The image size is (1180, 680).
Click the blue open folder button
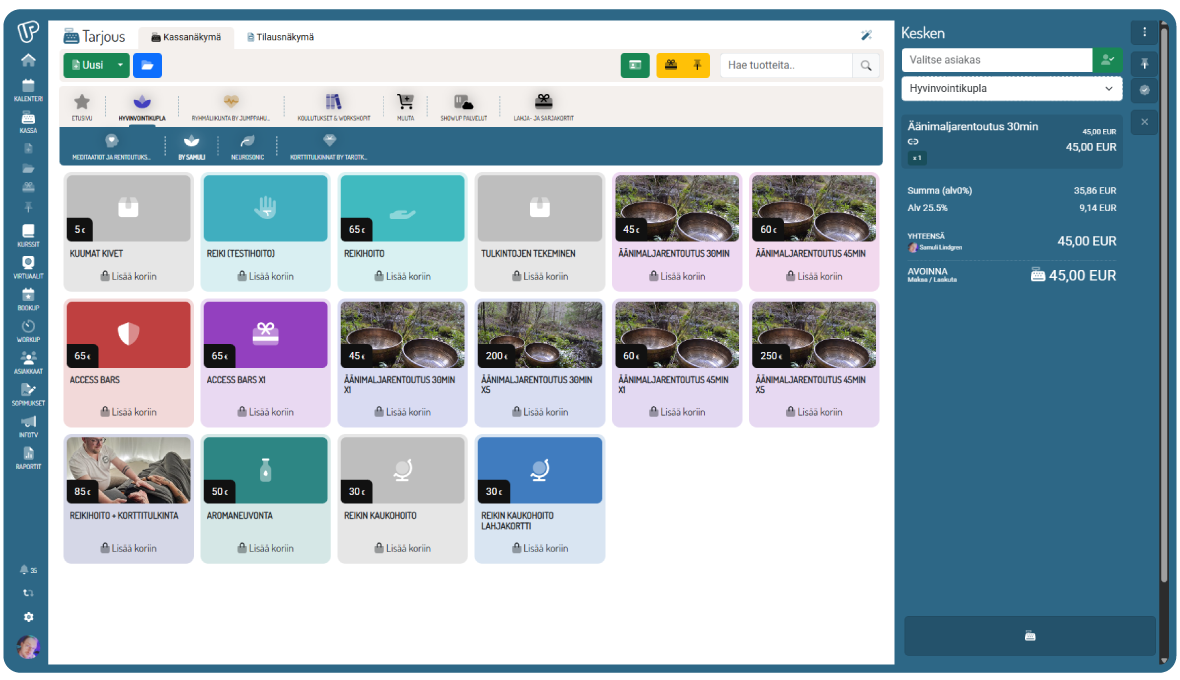[147, 66]
